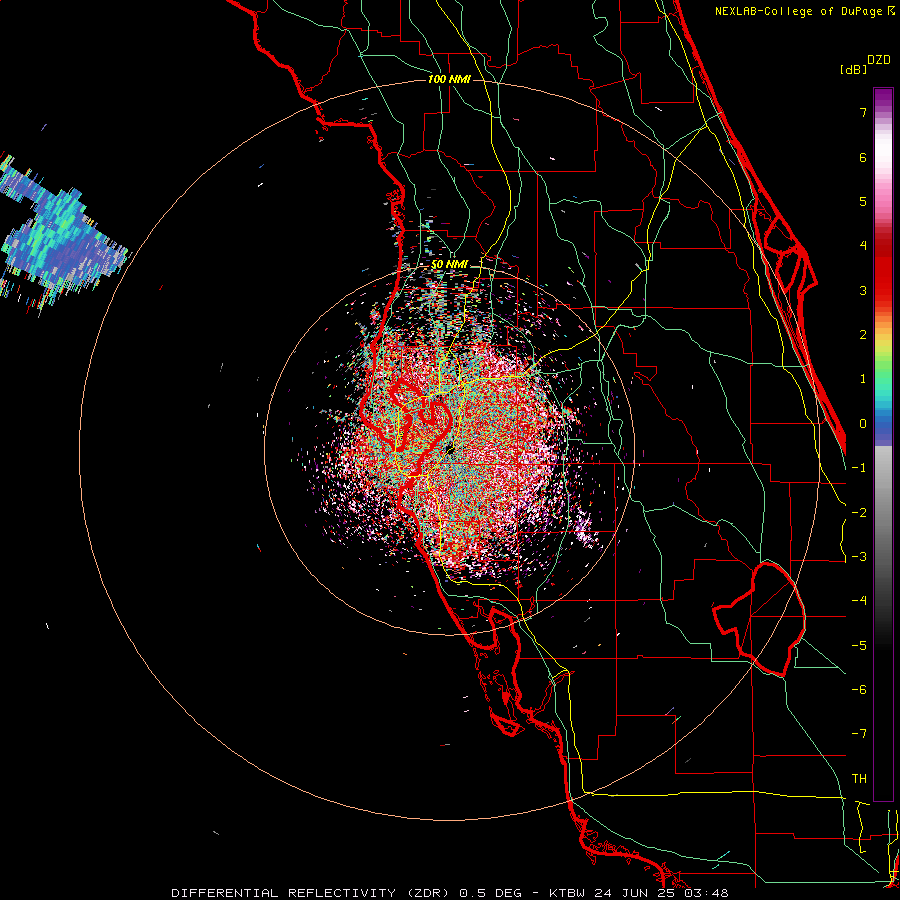Click the [dB] units label
The image size is (900, 900).
(x=854, y=69)
